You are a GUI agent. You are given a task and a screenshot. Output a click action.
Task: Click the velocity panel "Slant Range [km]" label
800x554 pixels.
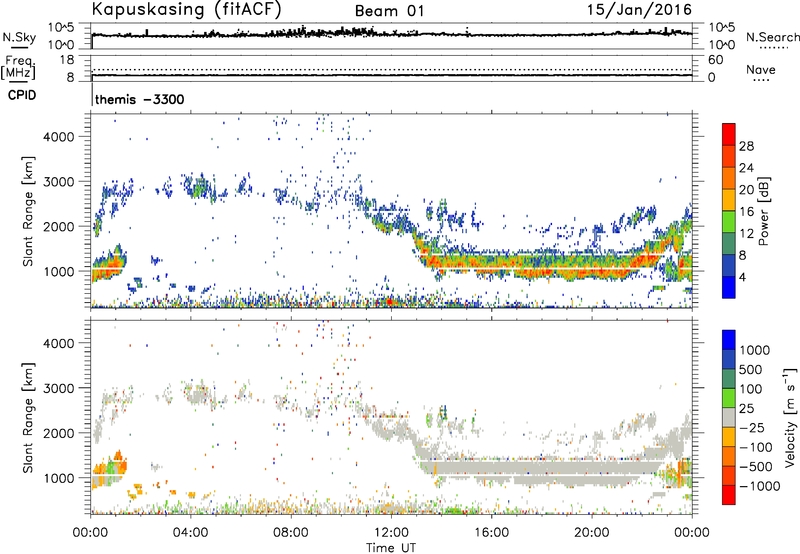pyautogui.click(x=28, y=418)
